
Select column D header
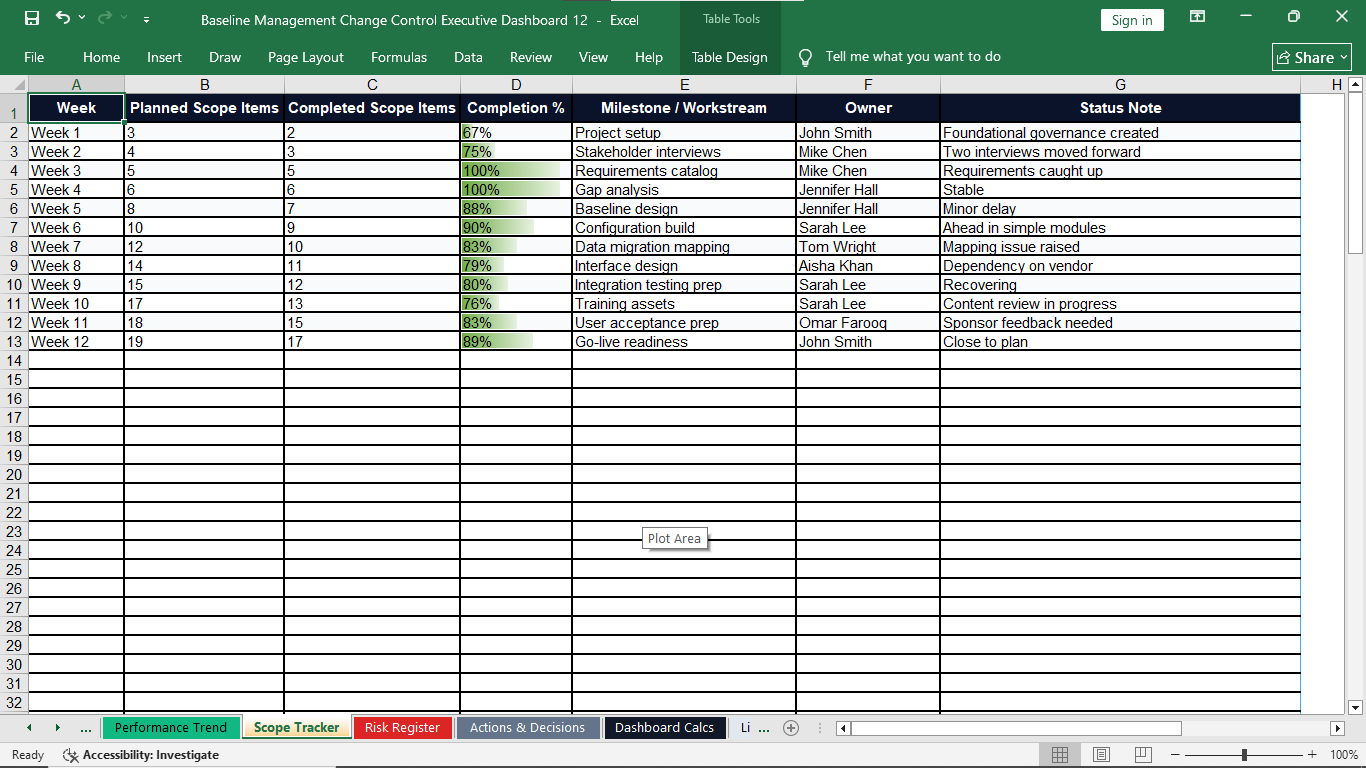pos(516,85)
